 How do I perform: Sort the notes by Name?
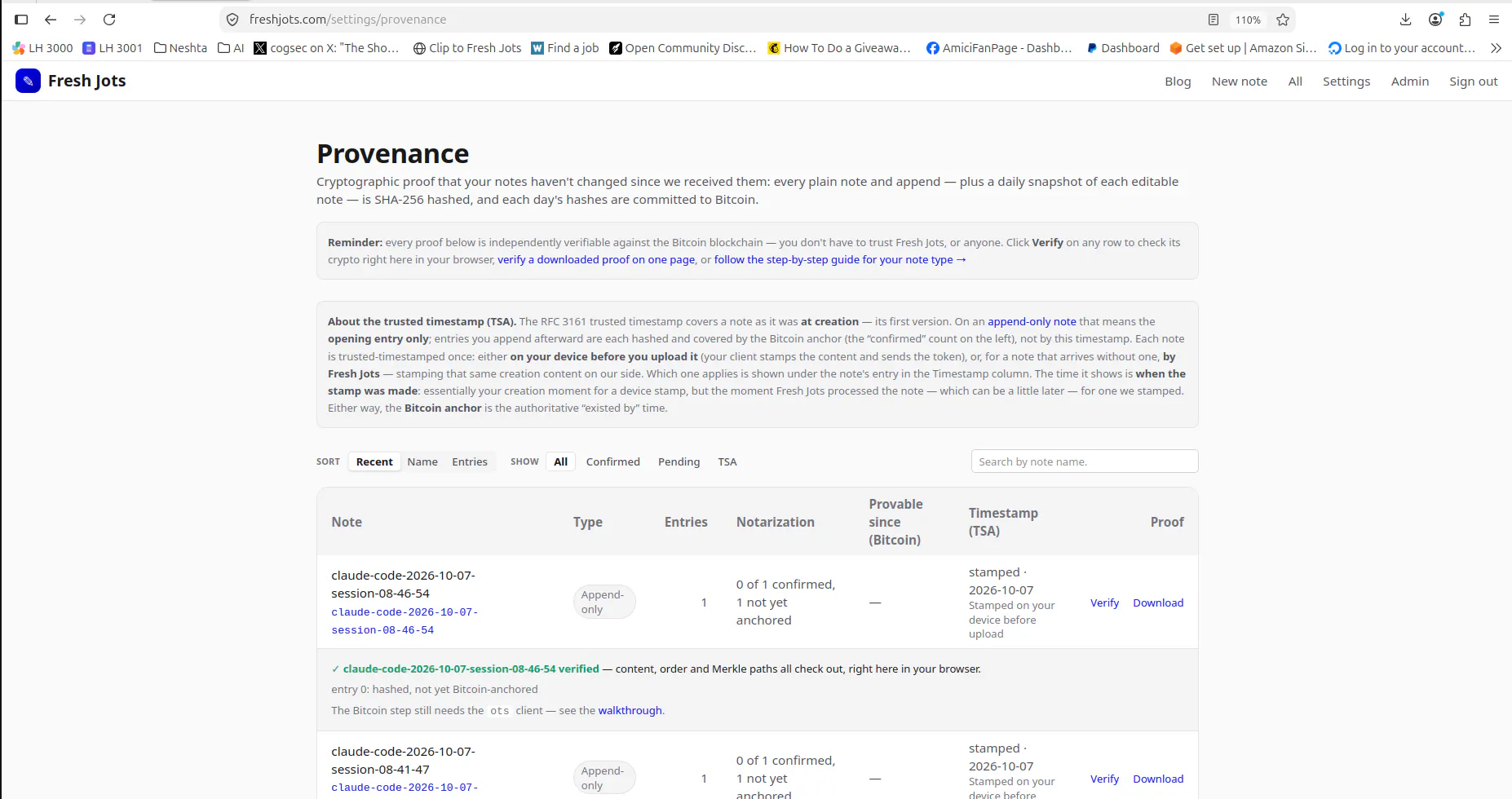coord(422,461)
